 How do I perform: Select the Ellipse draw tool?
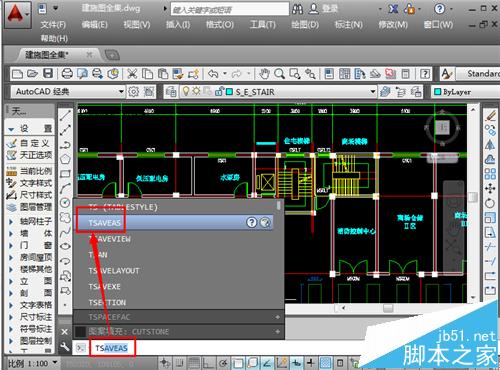point(65,246)
